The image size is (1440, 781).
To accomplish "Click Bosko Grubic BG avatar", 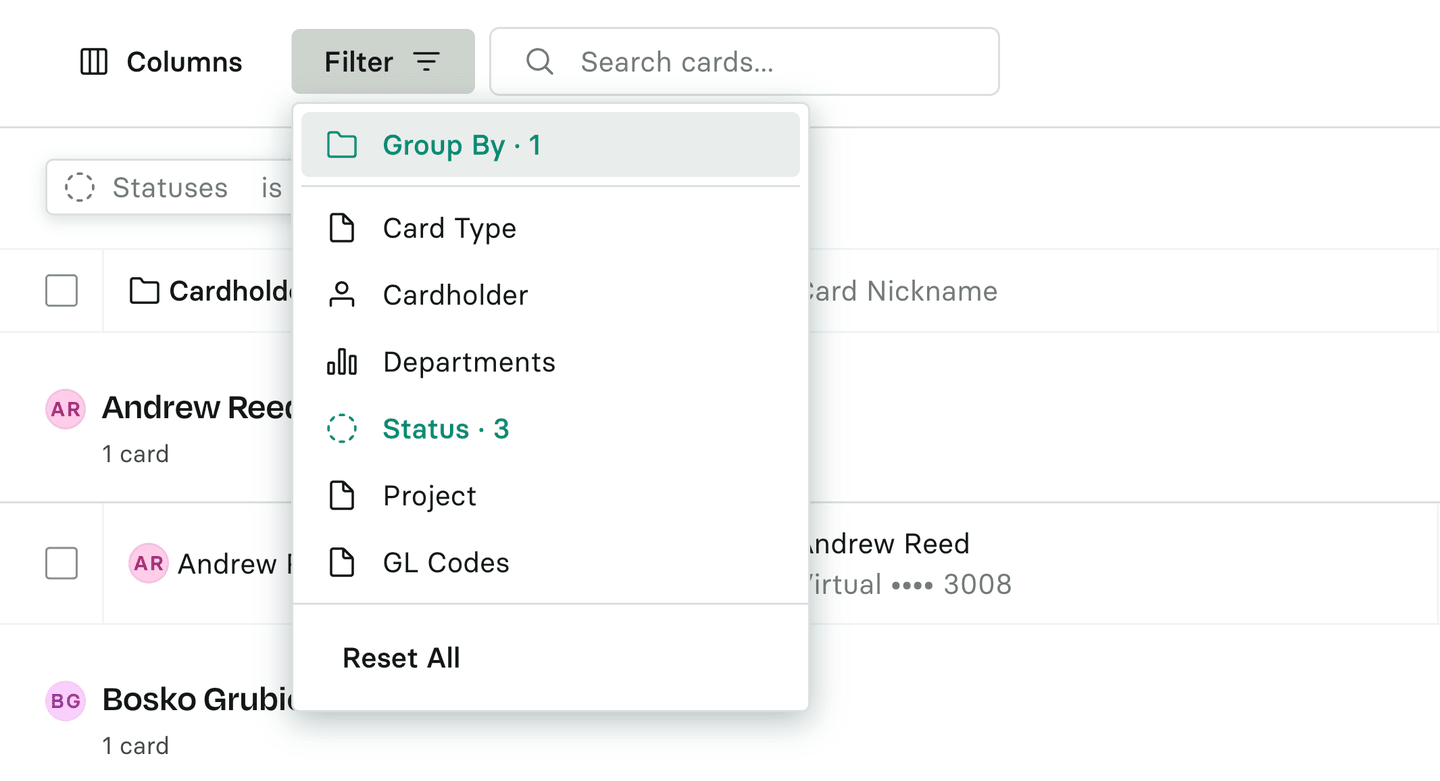I will coord(66,701).
